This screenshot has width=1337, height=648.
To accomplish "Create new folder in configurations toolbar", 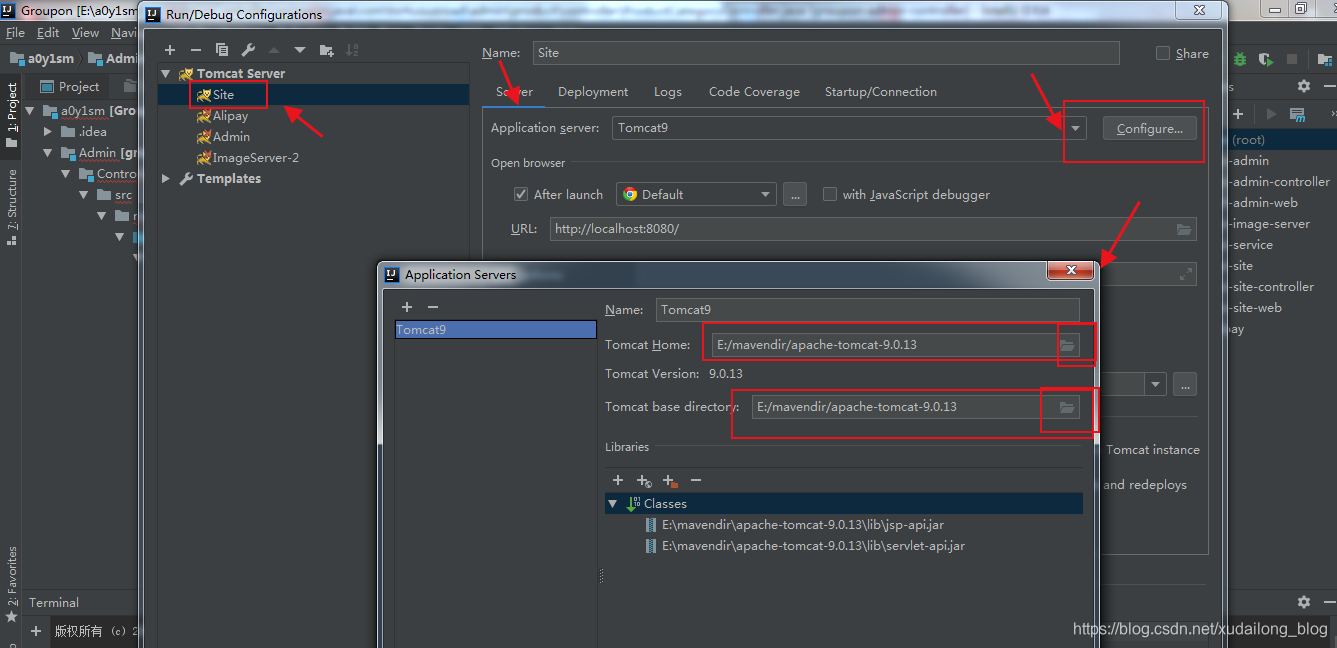I will coord(326,50).
